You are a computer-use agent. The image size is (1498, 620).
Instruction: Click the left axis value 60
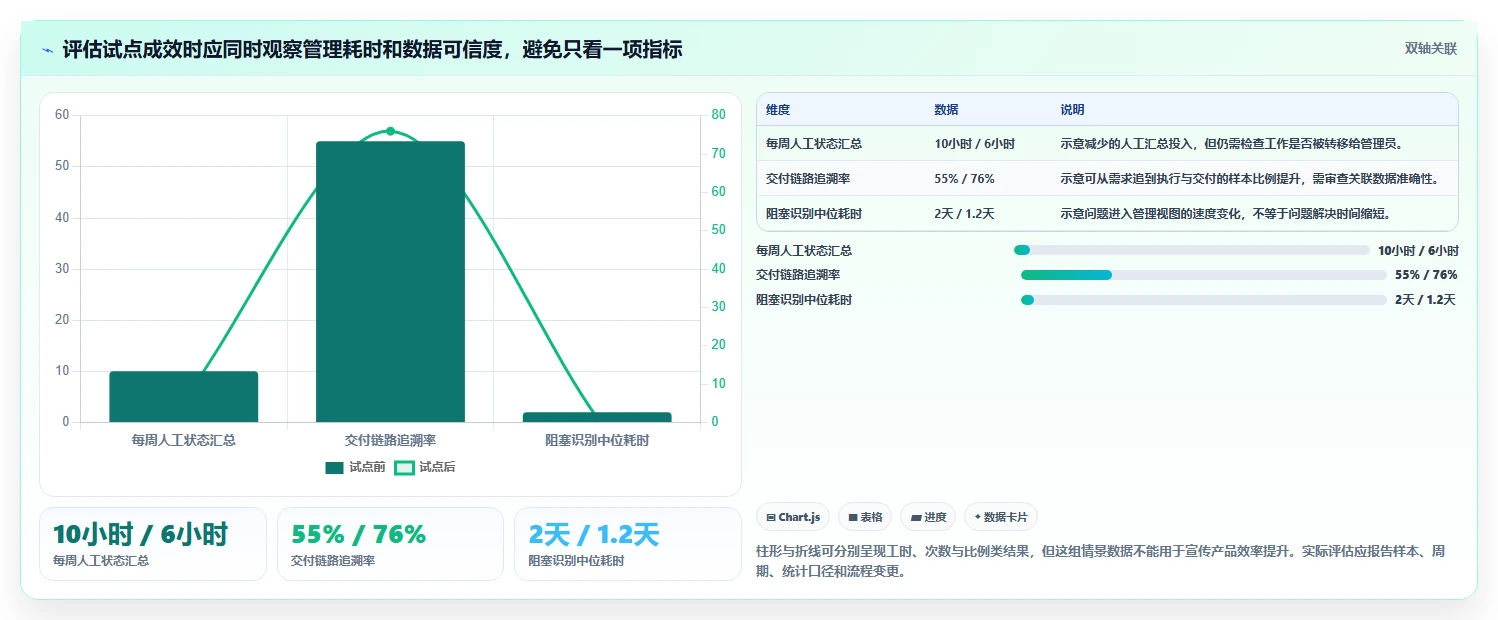pyautogui.click(x=62, y=115)
